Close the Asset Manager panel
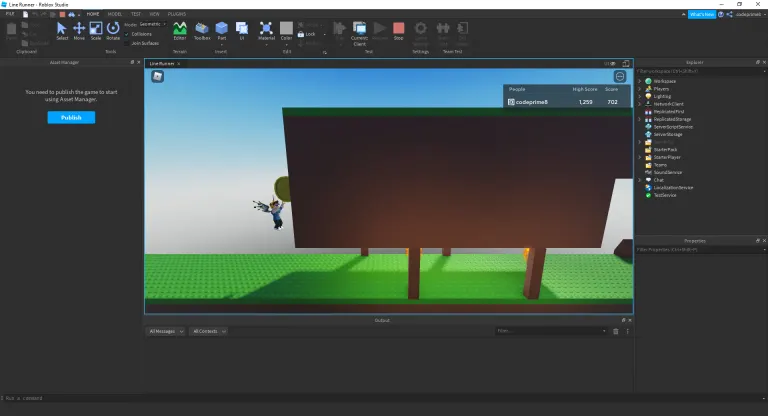Screen dimensions: 768x416 coord(139,62)
